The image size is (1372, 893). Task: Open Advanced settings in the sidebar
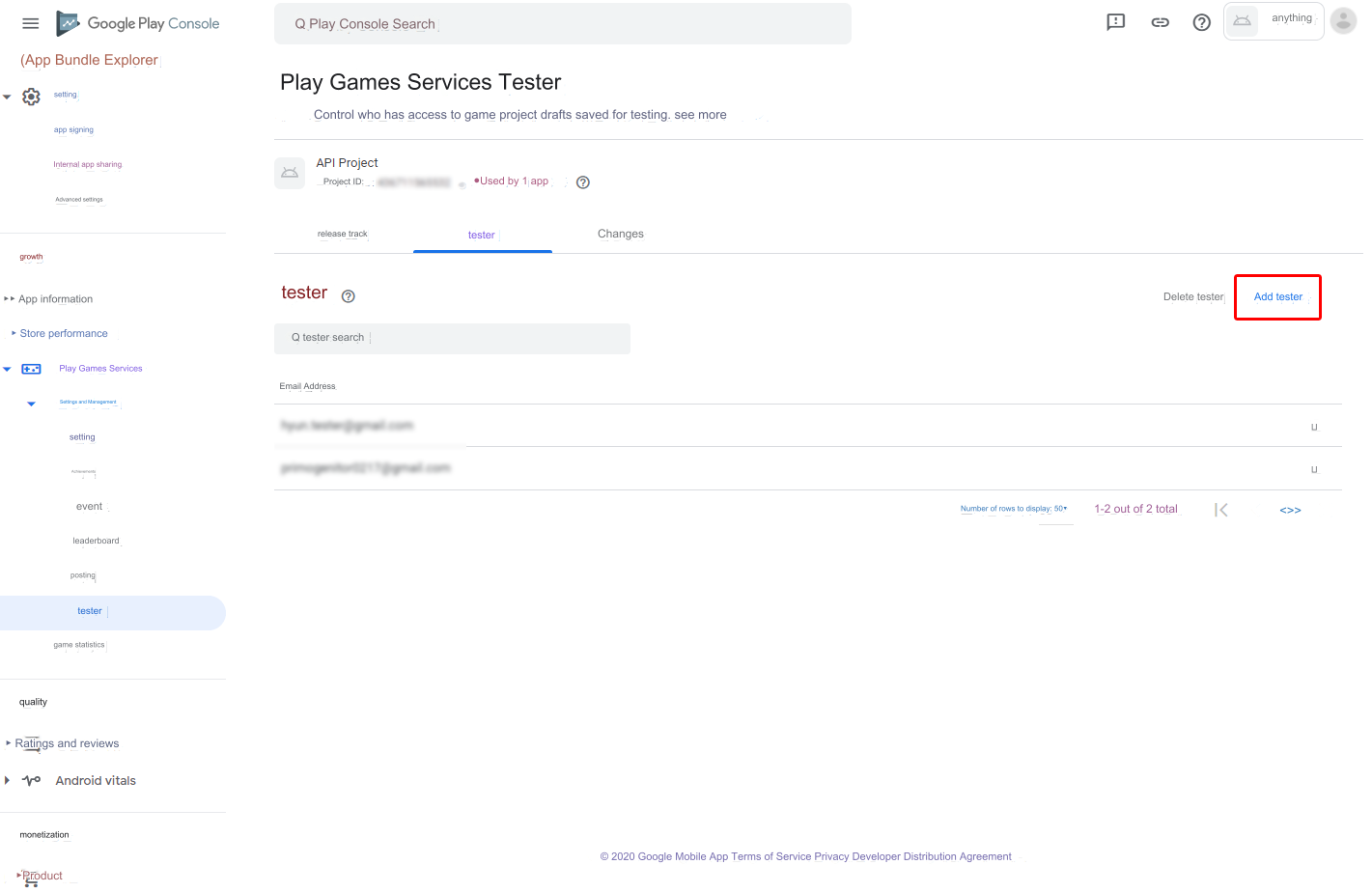(x=79, y=200)
